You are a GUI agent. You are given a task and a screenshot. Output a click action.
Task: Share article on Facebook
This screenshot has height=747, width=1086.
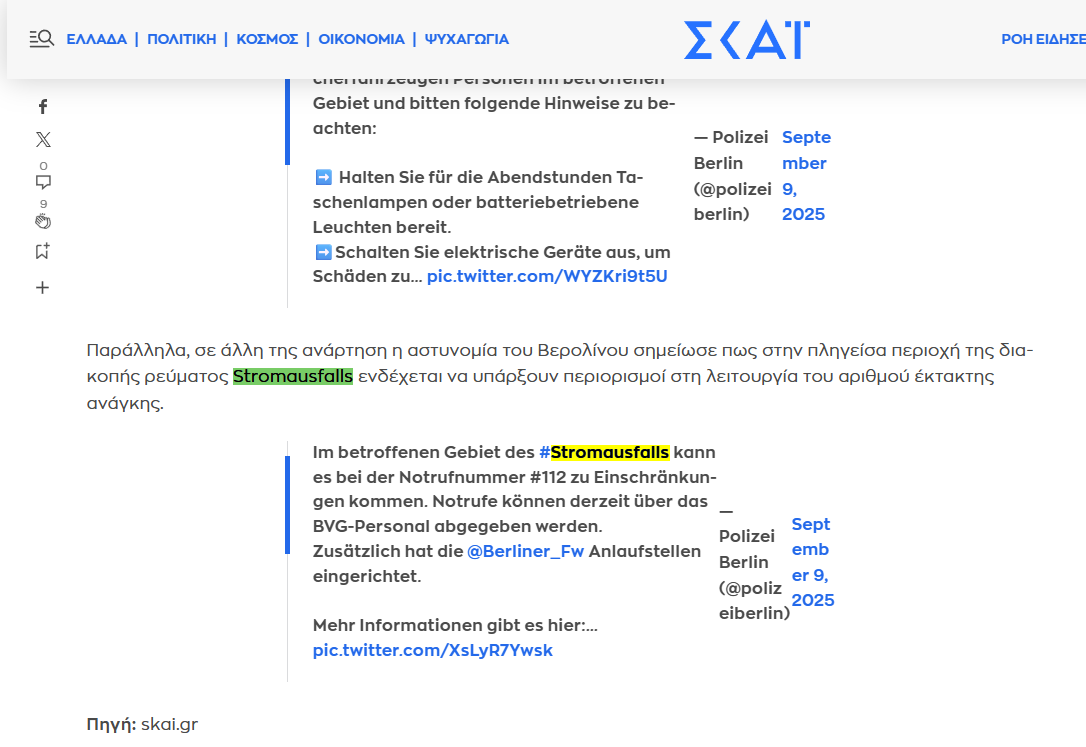43,107
